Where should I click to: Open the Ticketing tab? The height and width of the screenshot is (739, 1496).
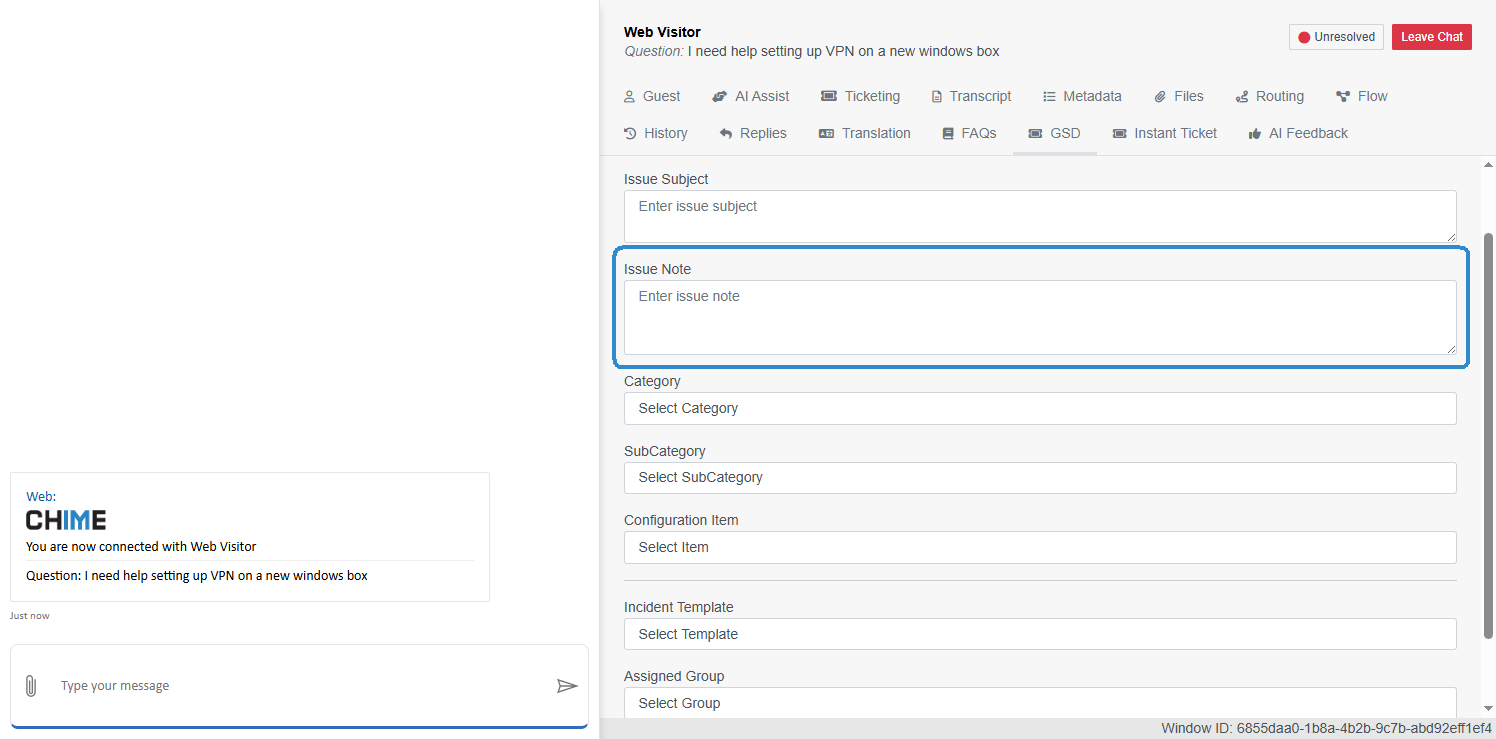coord(861,97)
